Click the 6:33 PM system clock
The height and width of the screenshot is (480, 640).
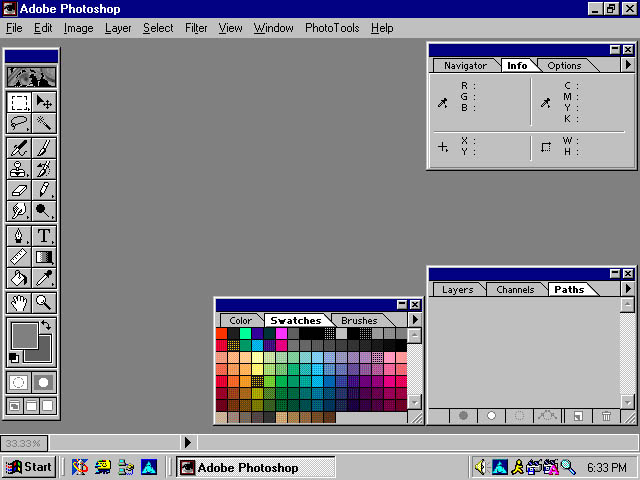(x=607, y=467)
